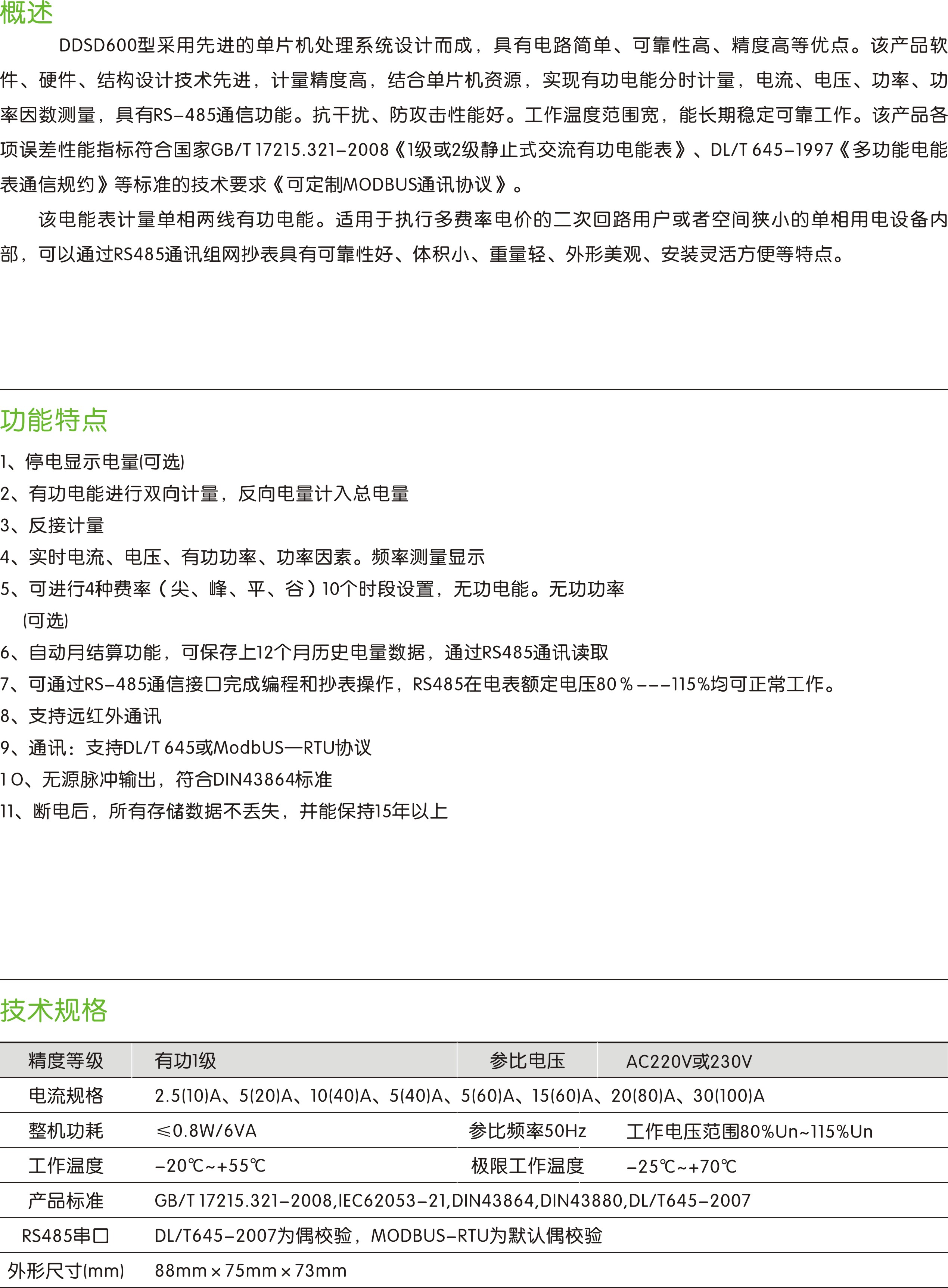Click the line mentioning ModbUS—RTU协议
This screenshot has width=948, height=1288.
click(x=186, y=747)
